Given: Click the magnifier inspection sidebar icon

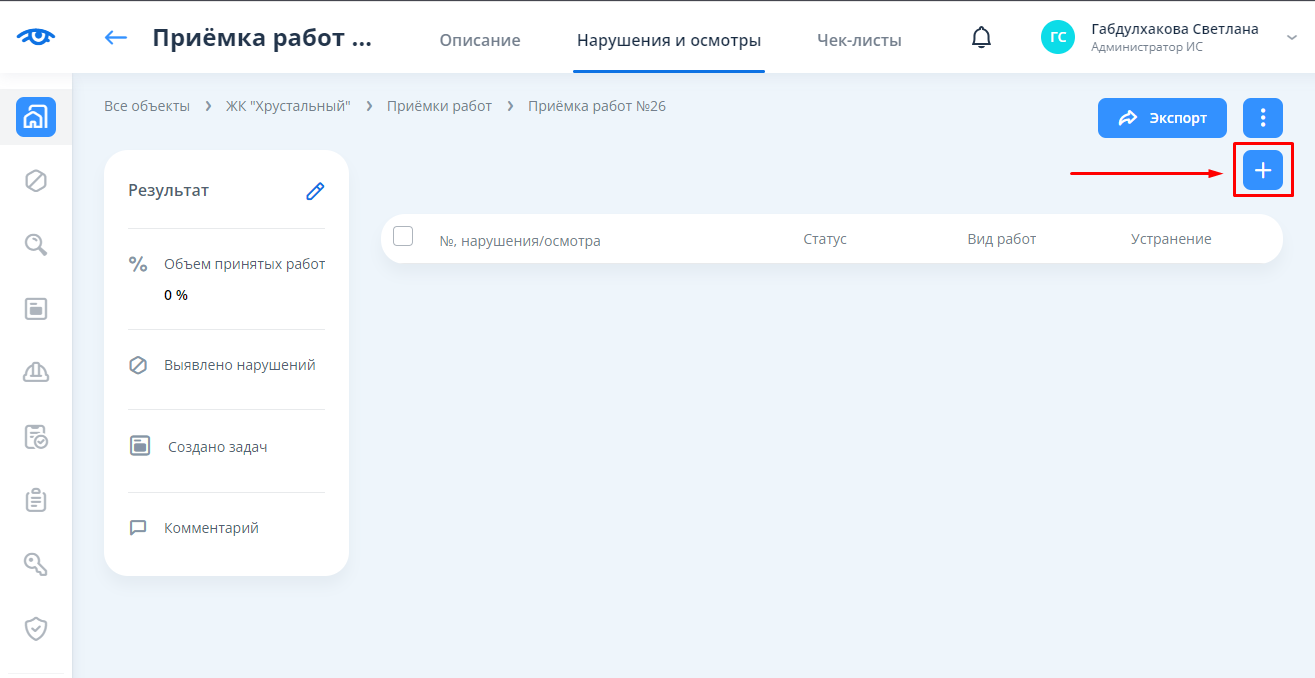Looking at the screenshot, I should tap(36, 245).
